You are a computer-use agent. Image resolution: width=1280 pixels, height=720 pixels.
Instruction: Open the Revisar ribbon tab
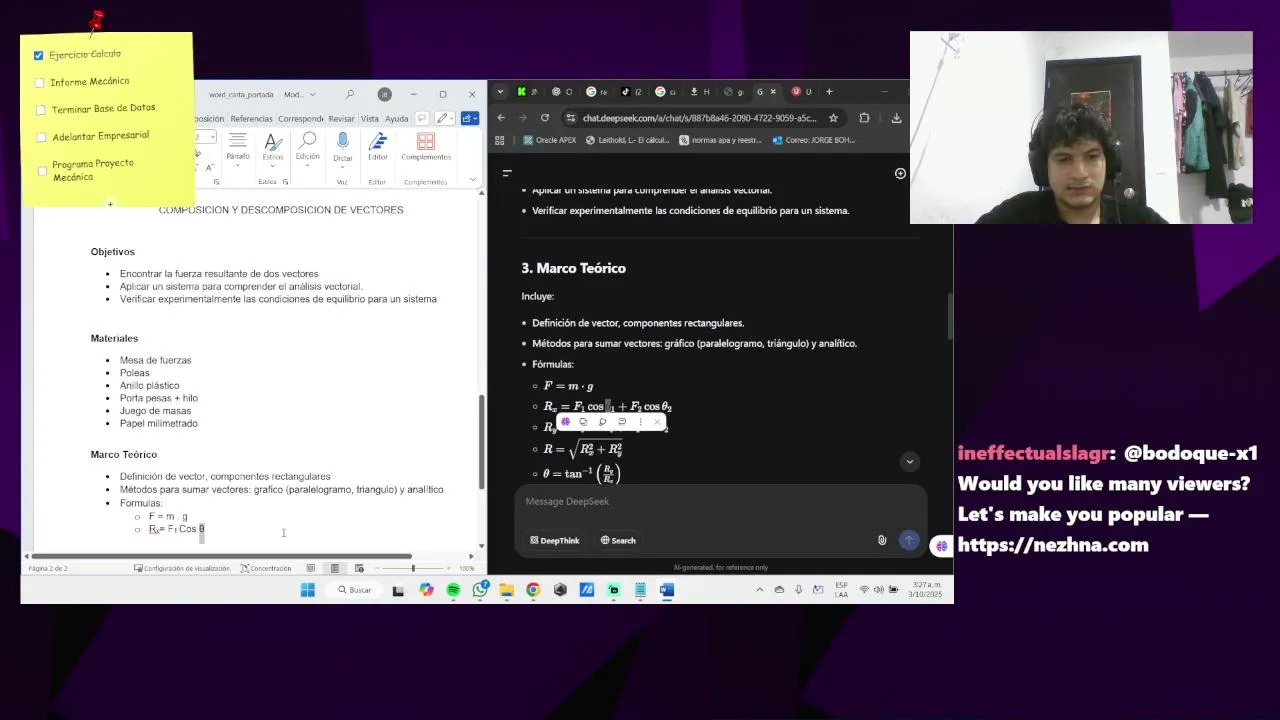pos(341,119)
